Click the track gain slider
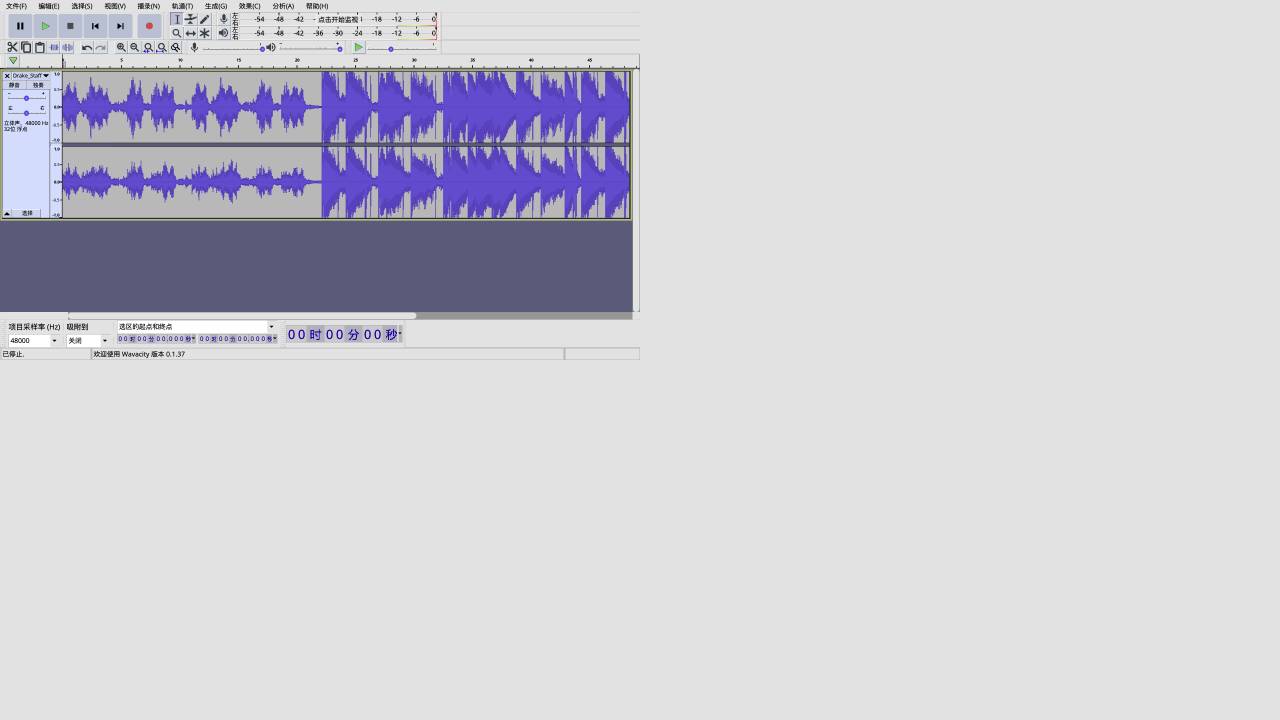Screen dimensions: 1280x720 click(x=26, y=98)
